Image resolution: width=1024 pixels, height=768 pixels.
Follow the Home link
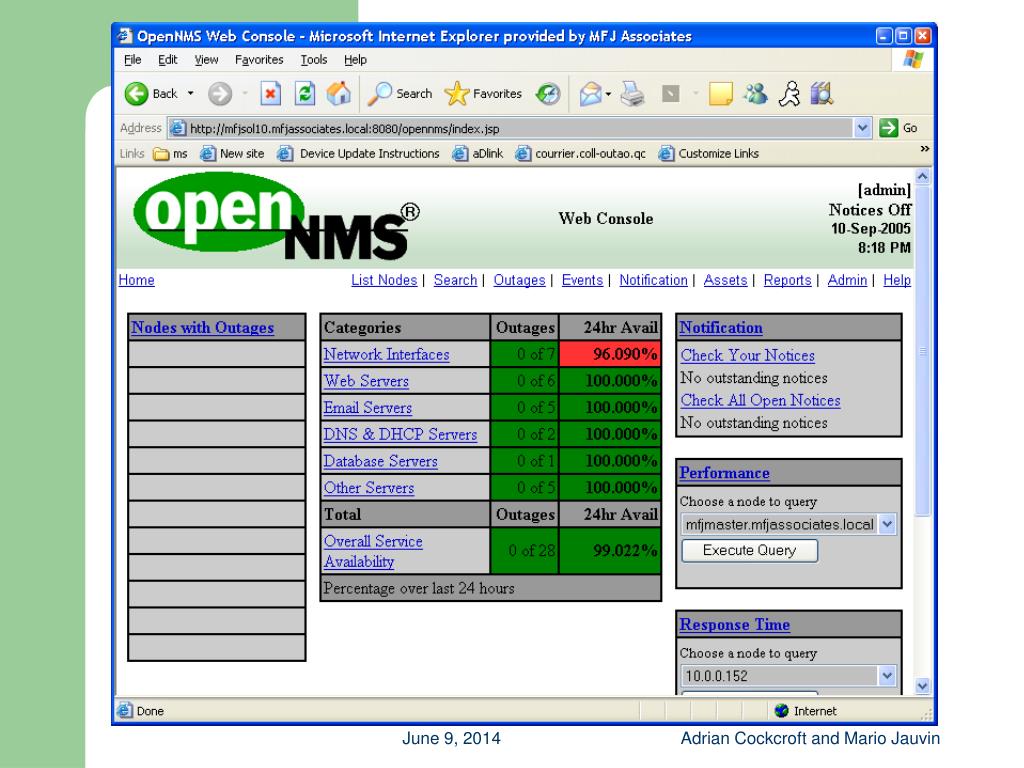tap(136, 280)
